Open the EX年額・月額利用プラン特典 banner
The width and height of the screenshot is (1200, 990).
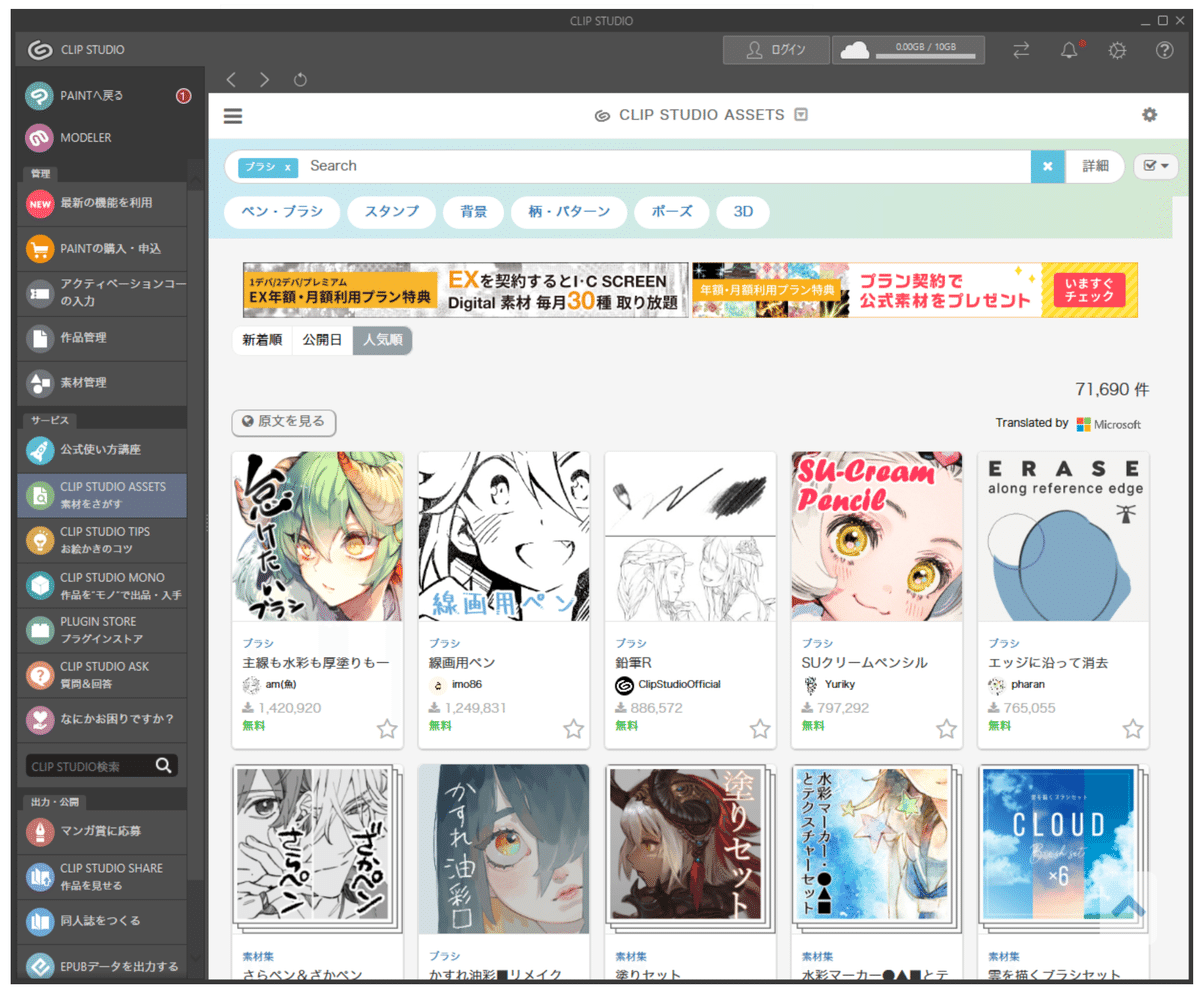pos(466,290)
